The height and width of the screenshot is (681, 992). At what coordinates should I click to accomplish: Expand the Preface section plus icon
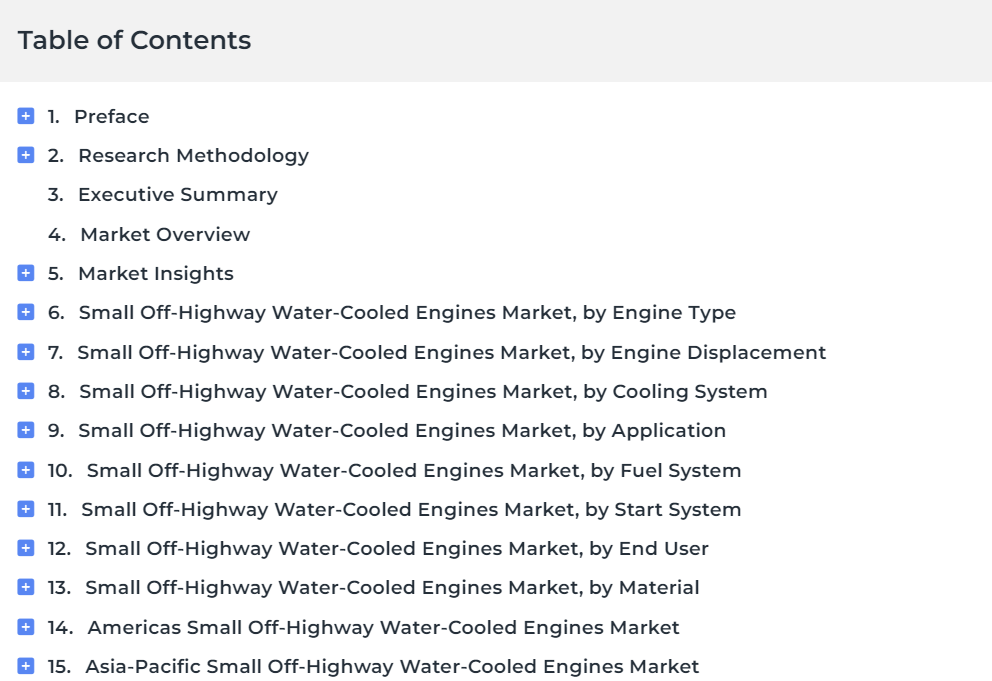26,116
